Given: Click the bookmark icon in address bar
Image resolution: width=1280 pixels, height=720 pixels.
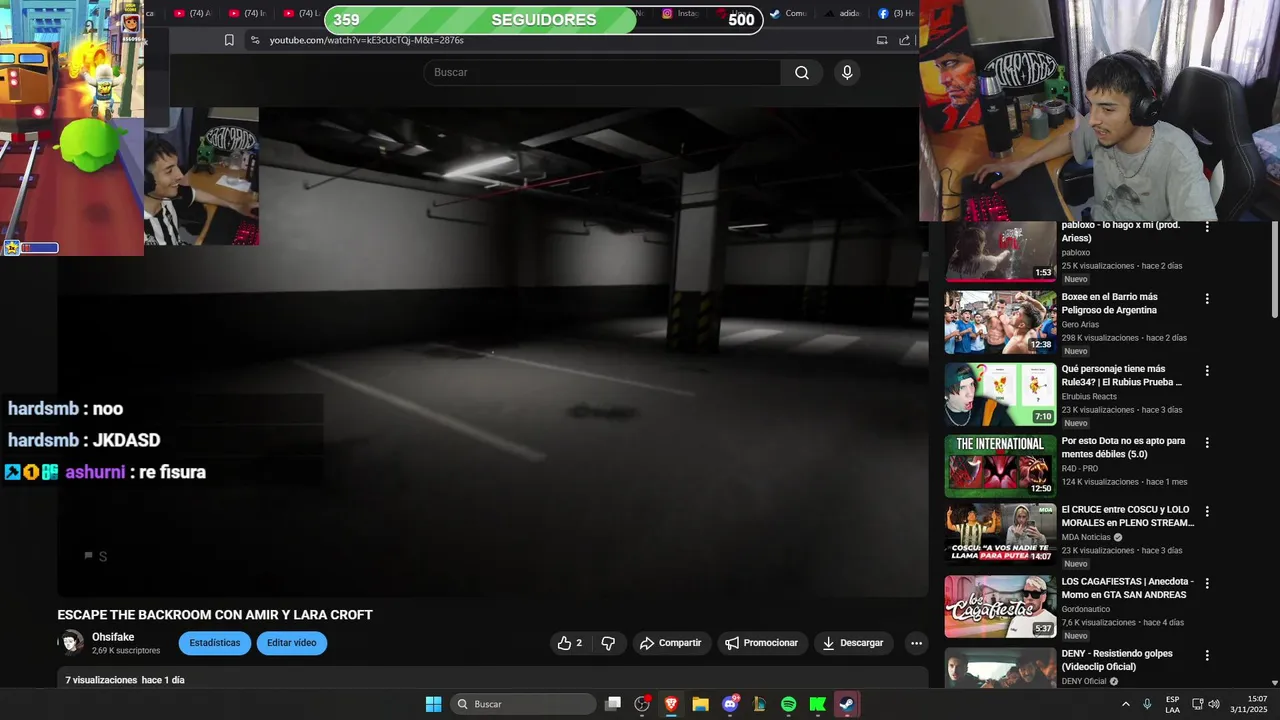Looking at the screenshot, I should pyautogui.click(x=229, y=40).
